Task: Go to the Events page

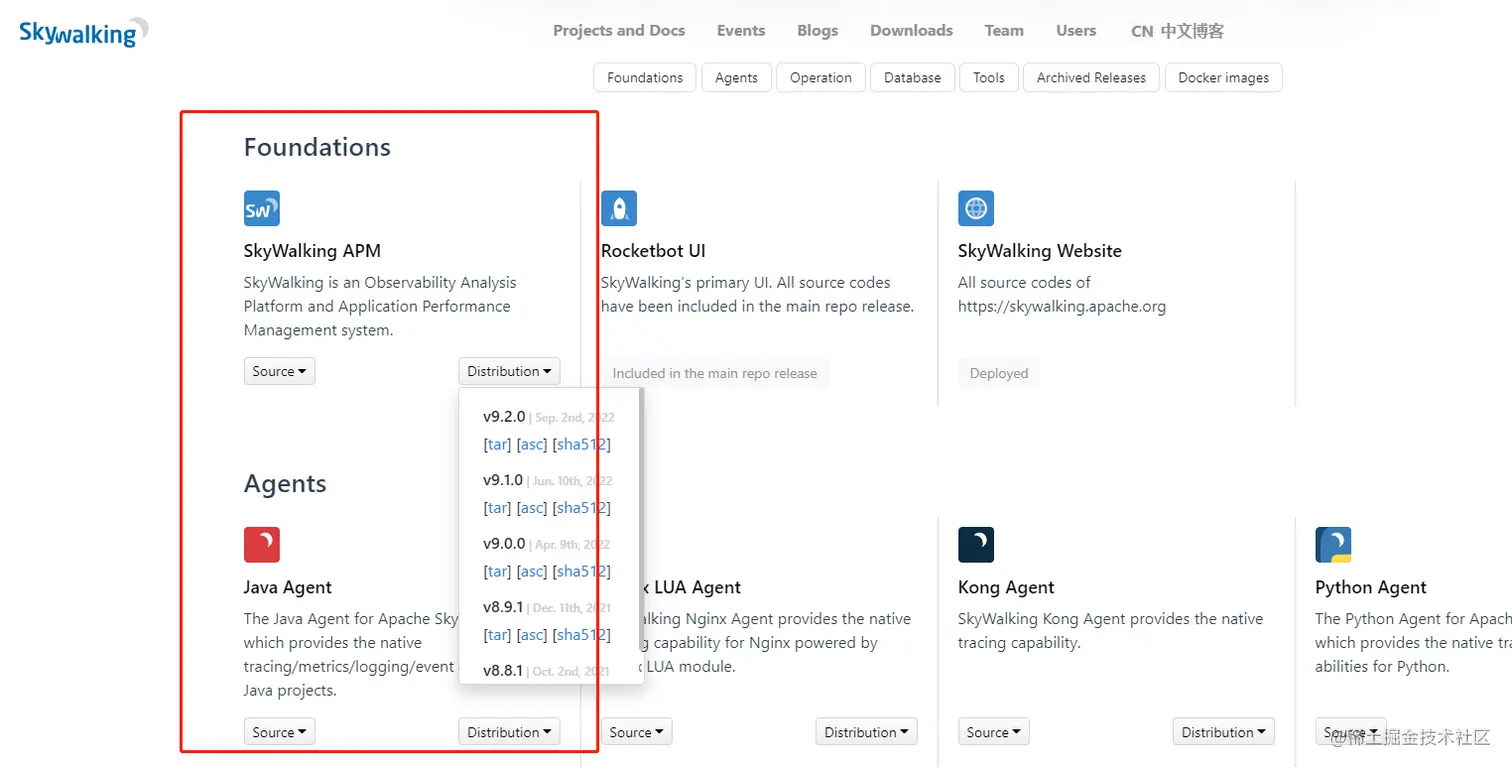Action: (x=741, y=30)
